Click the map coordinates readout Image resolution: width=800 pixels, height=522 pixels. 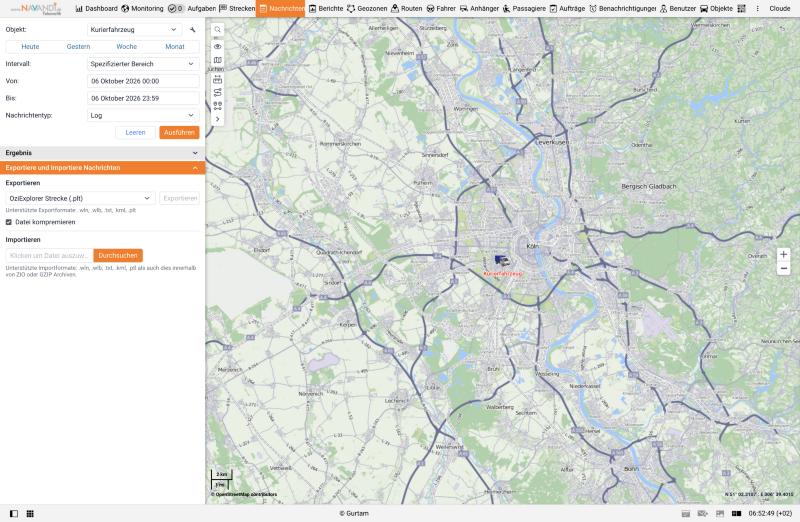(x=759, y=494)
